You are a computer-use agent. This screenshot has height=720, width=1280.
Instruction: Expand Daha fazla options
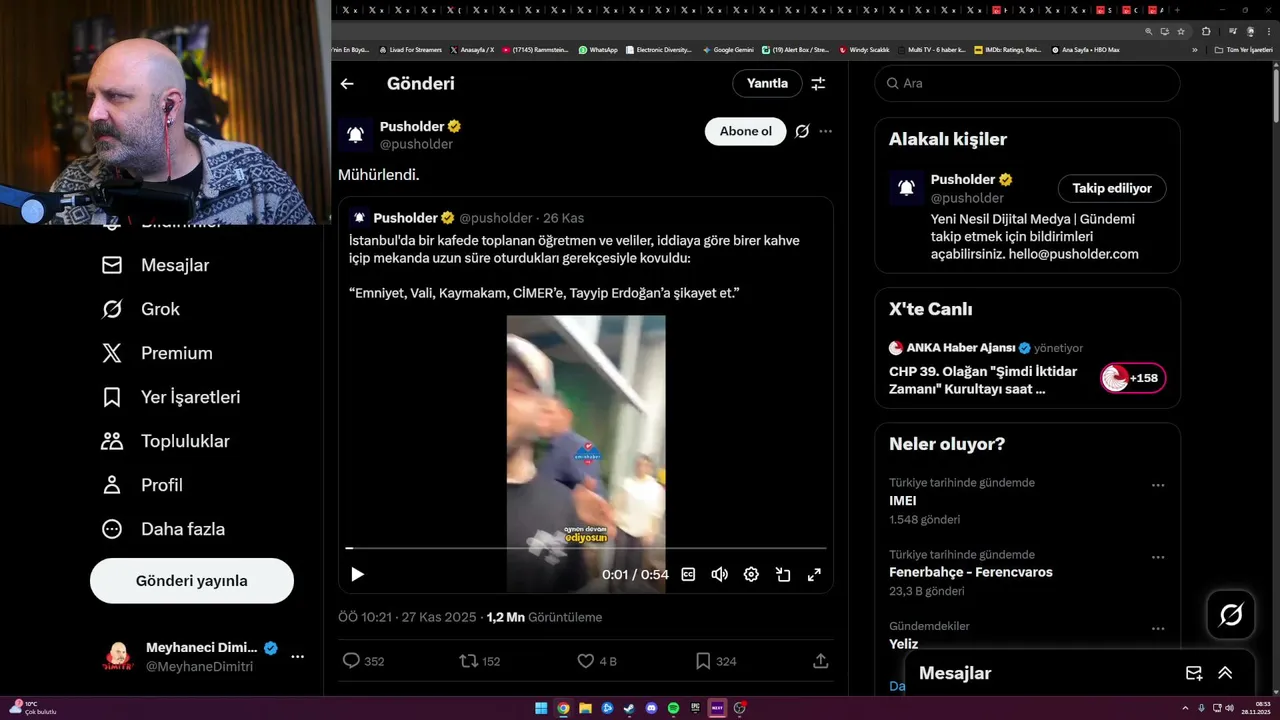[163, 529]
